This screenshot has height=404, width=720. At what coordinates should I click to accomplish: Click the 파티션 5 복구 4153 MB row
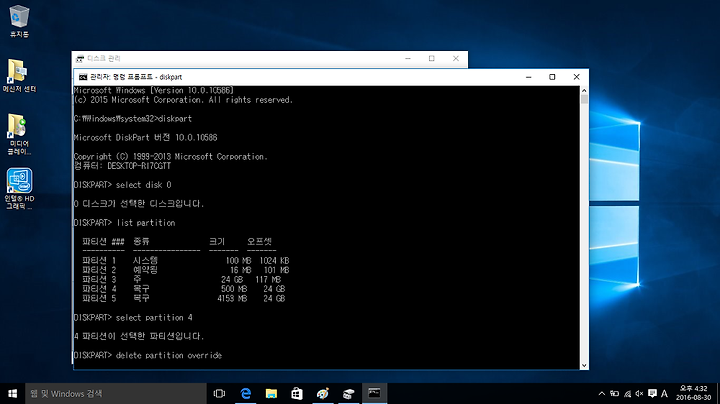coord(184,298)
